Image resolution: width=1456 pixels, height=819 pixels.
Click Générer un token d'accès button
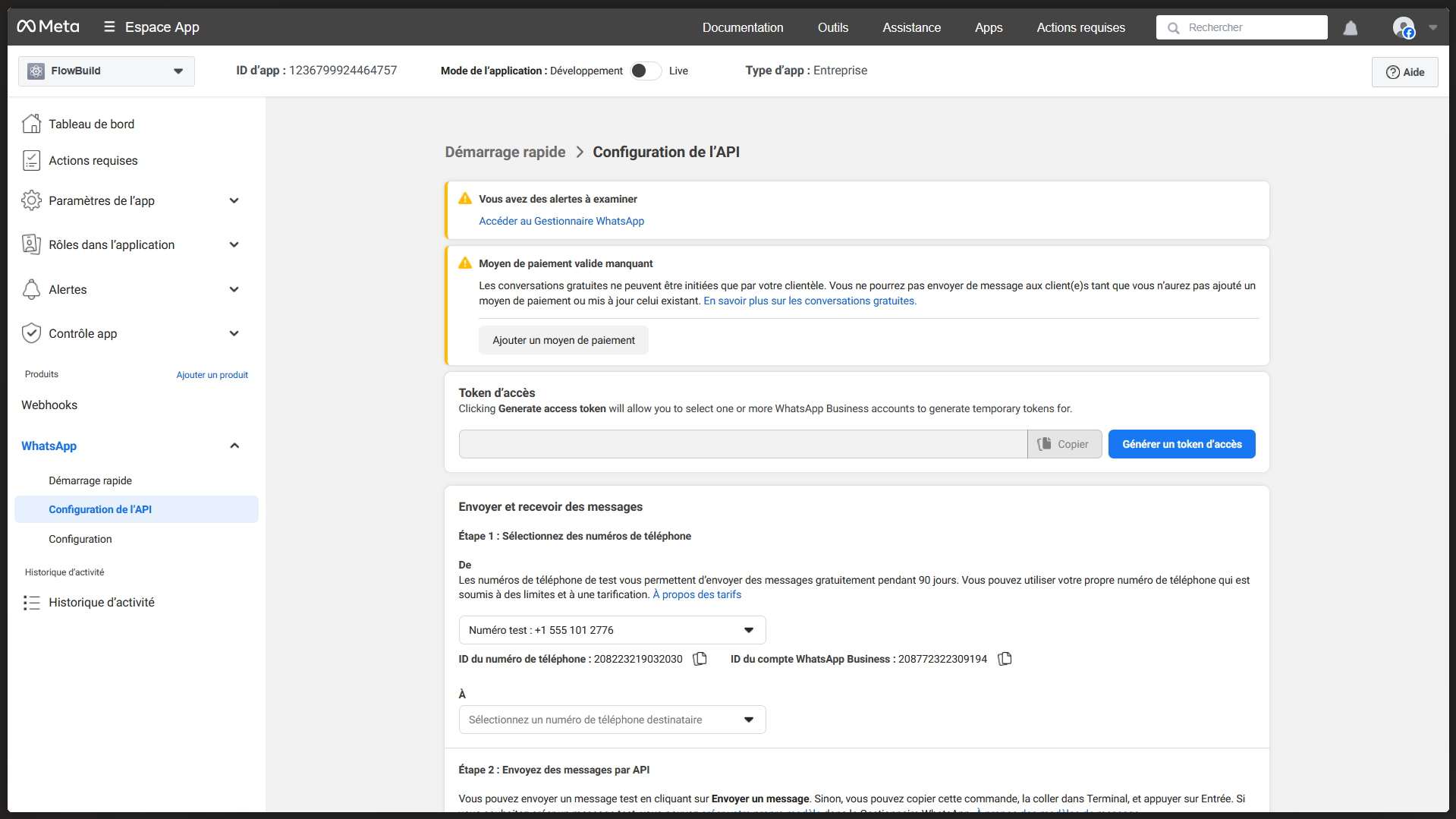pyautogui.click(x=1181, y=444)
